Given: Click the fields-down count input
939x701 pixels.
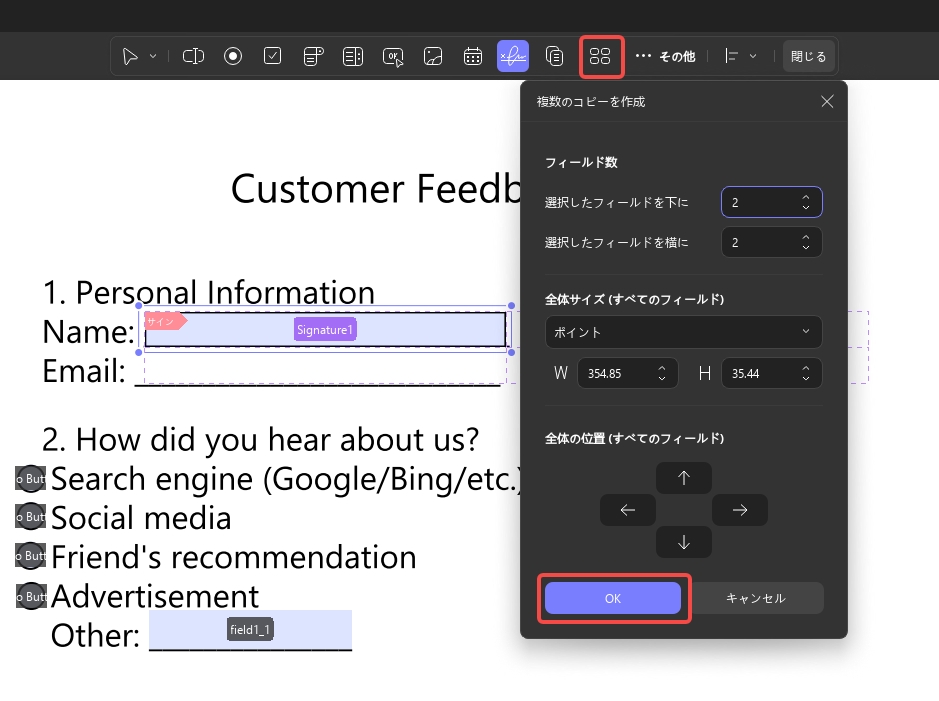Looking at the screenshot, I should [x=771, y=202].
